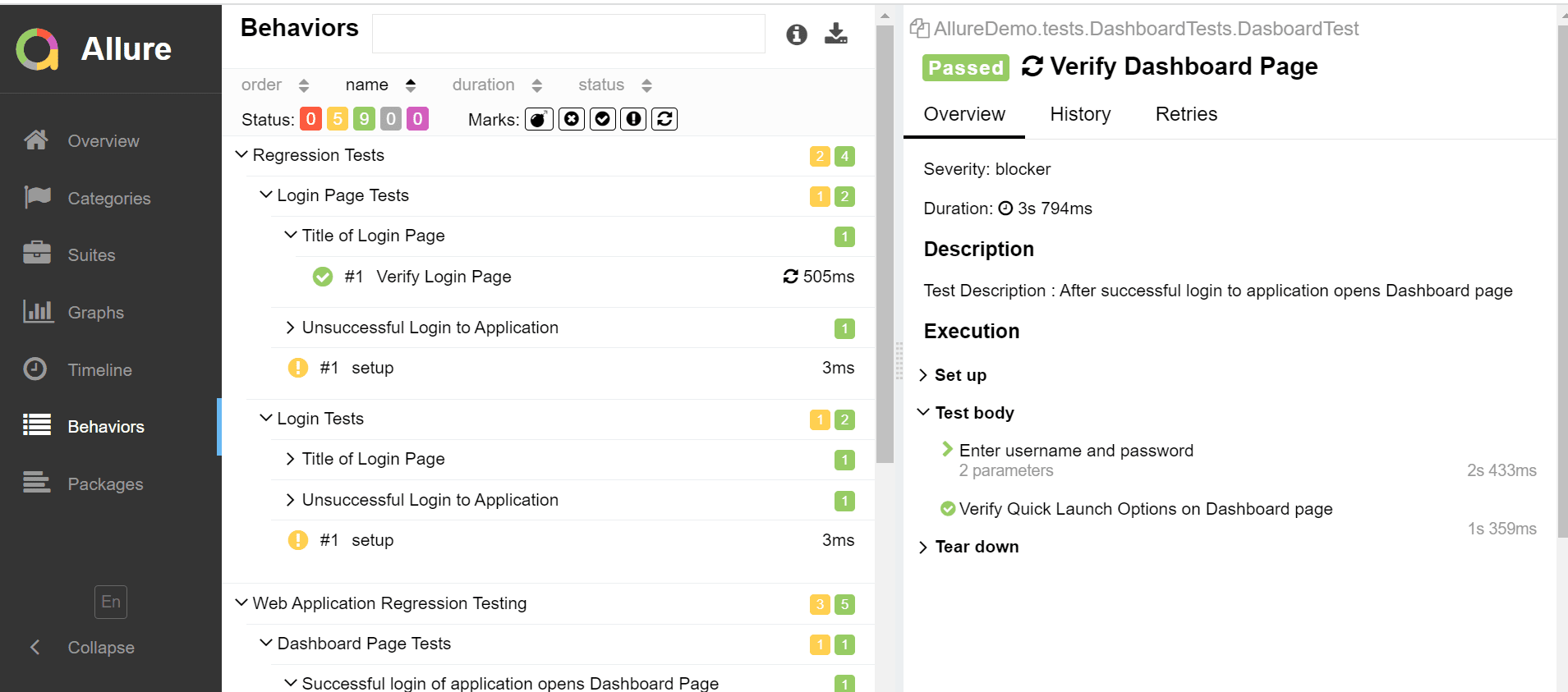Screen dimensions: 1568x692
Task: Toggle the green passed status filter
Action: 364,120
